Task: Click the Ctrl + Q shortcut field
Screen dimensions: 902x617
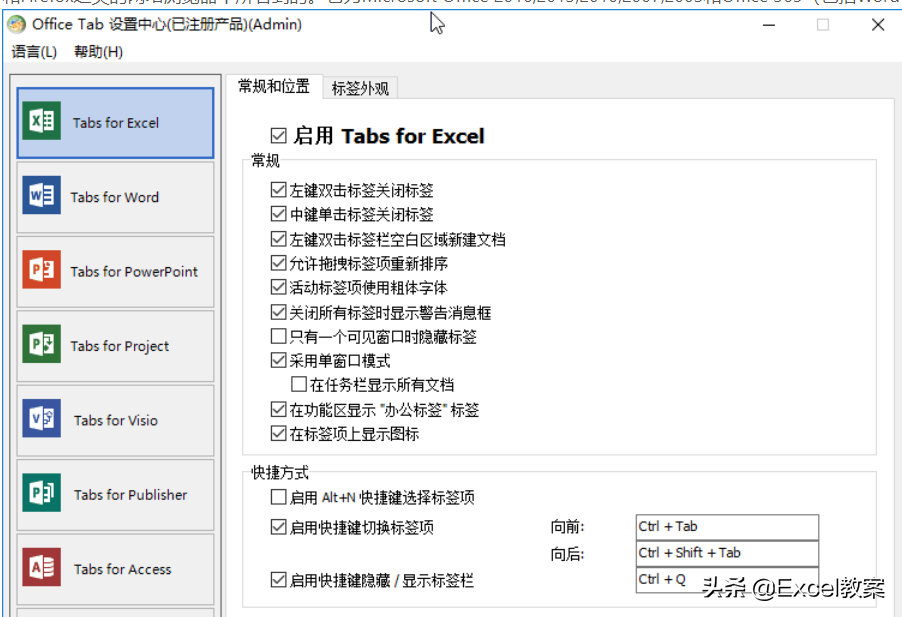Action: (x=727, y=580)
